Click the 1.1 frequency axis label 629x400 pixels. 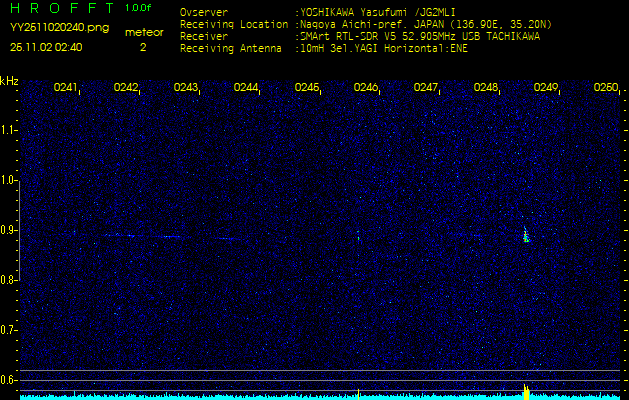(x=9, y=130)
